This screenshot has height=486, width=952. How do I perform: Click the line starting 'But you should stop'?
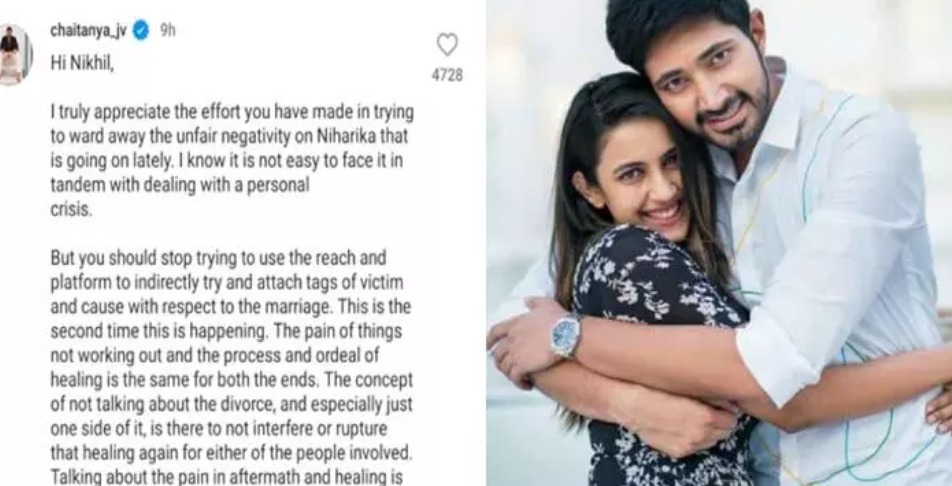coord(219,258)
